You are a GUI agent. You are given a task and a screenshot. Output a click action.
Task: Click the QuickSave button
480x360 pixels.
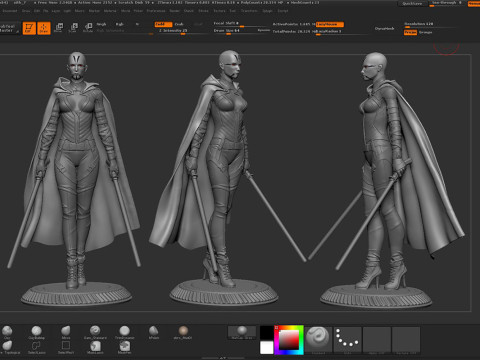(412, 3)
